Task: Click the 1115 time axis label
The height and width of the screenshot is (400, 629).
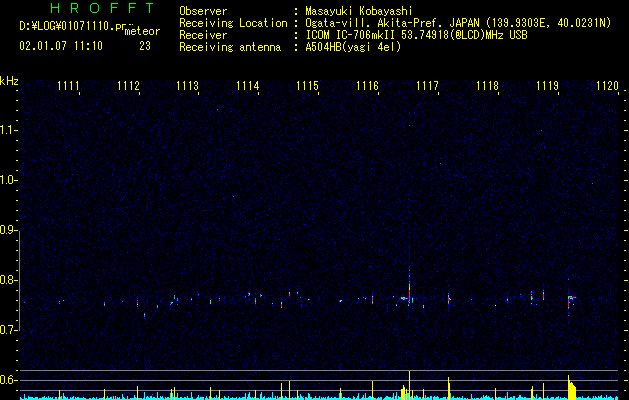Action: 307,86
